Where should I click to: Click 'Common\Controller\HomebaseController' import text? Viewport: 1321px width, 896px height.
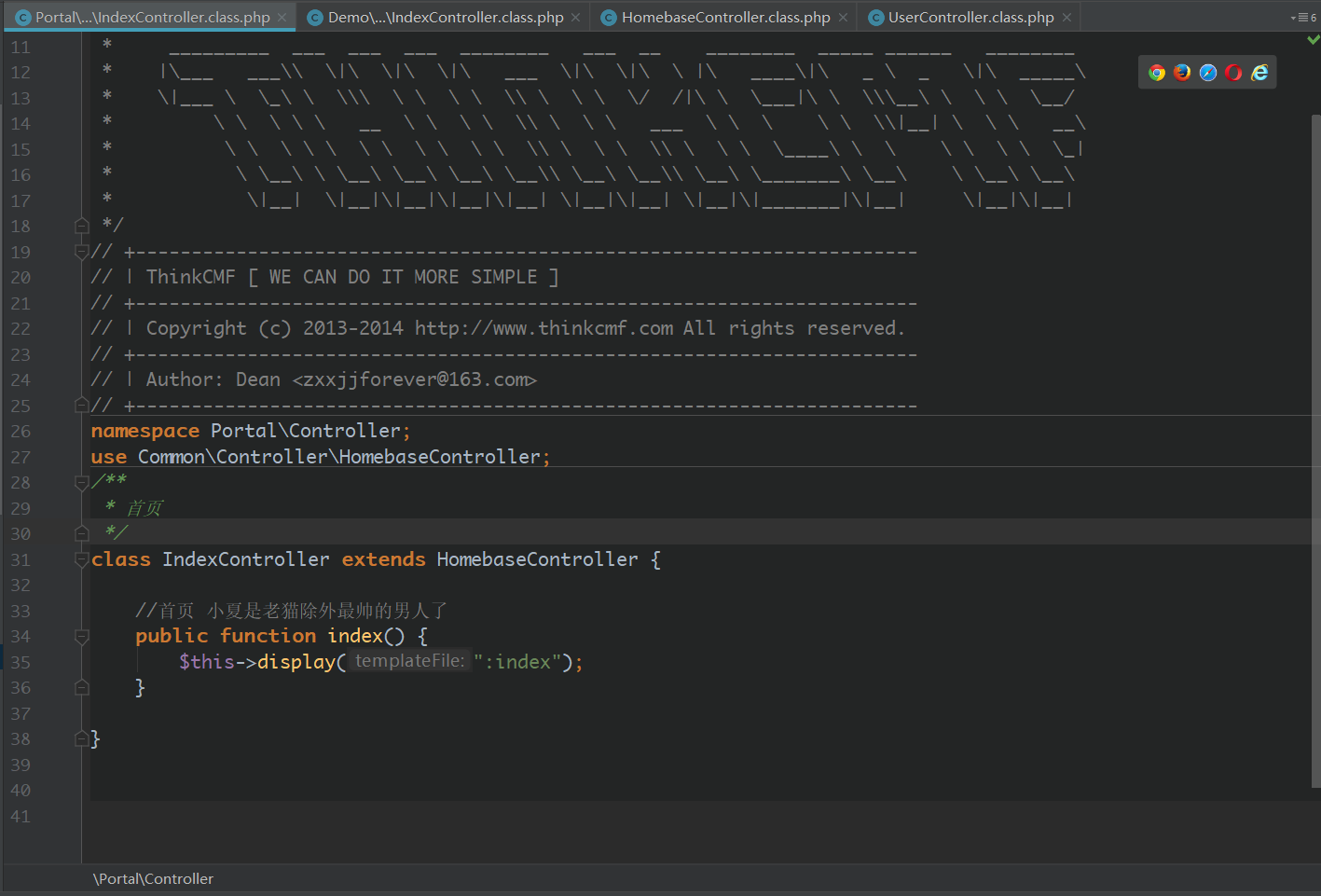pos(339,457)
